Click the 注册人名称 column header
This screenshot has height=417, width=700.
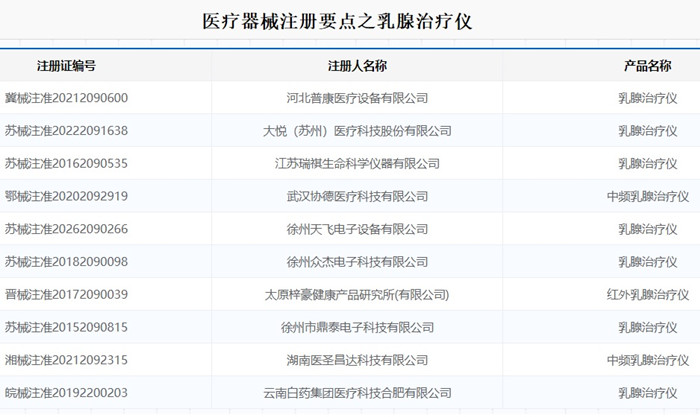357,66
